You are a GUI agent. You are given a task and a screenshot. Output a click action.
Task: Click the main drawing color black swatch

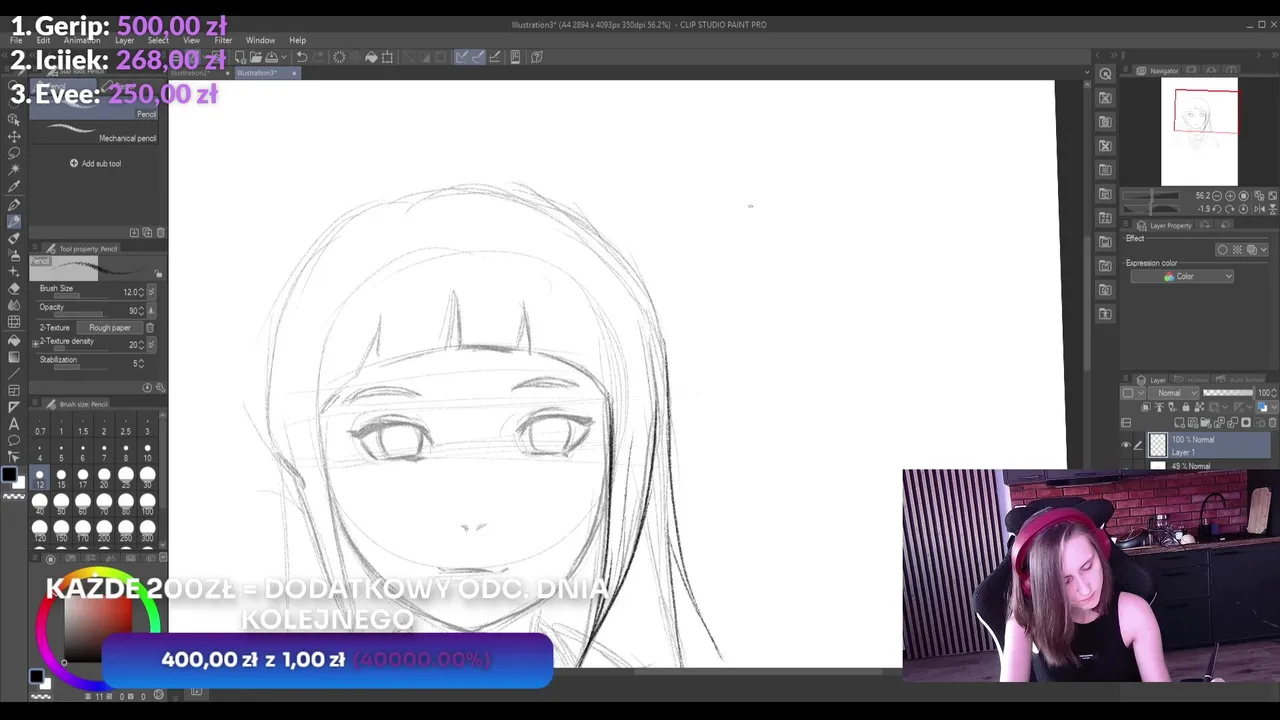coord(9,476)
